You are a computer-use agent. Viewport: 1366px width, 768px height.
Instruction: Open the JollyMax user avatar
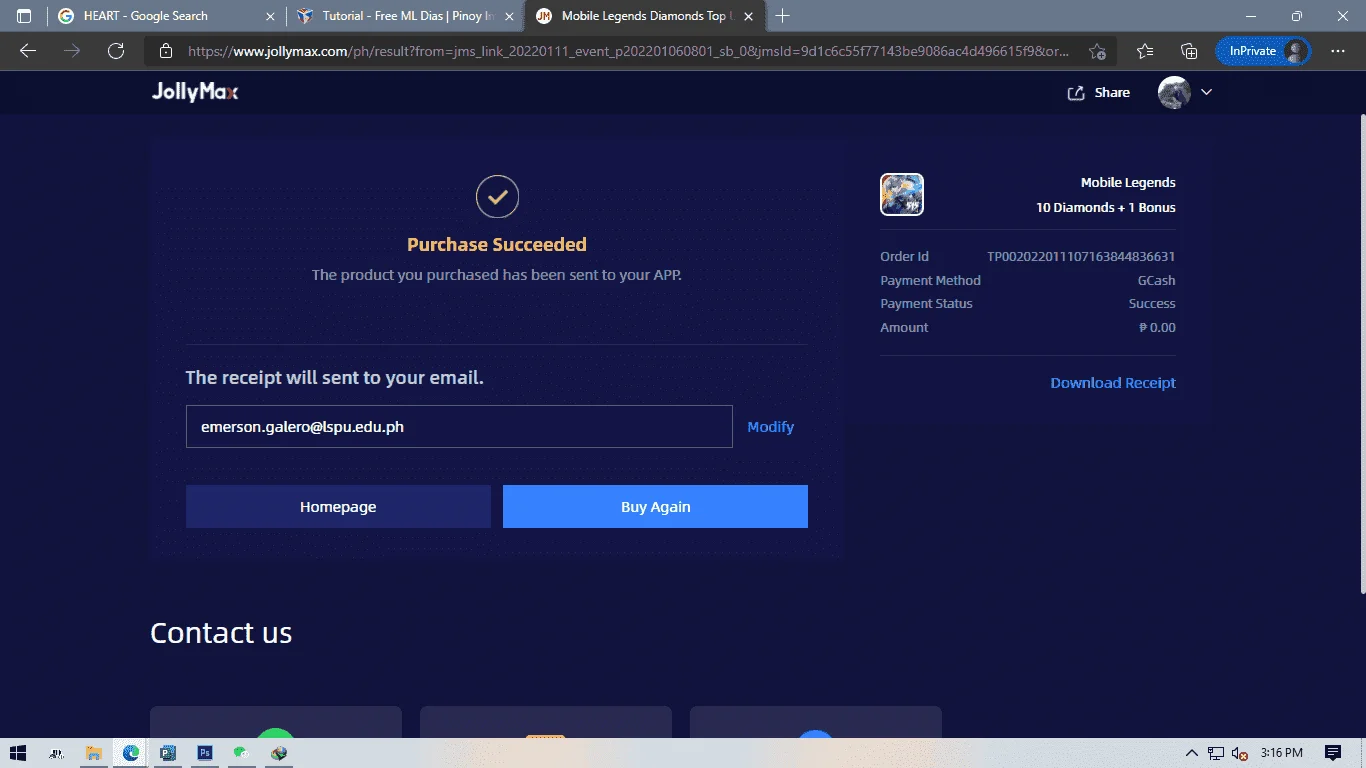[1174, 92]
